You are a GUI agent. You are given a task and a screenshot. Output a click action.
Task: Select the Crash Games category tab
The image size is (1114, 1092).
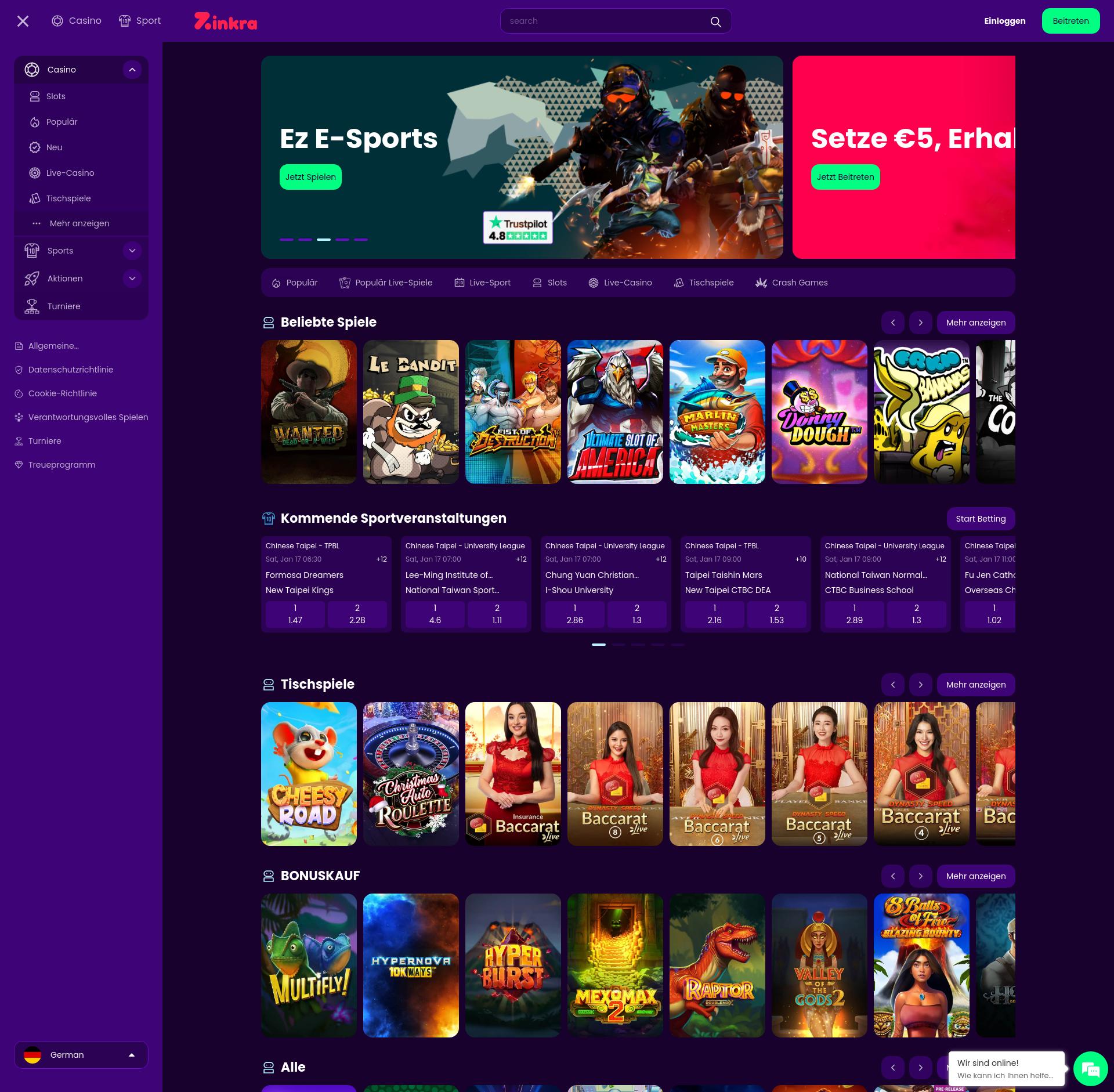[x=791, y=283]
